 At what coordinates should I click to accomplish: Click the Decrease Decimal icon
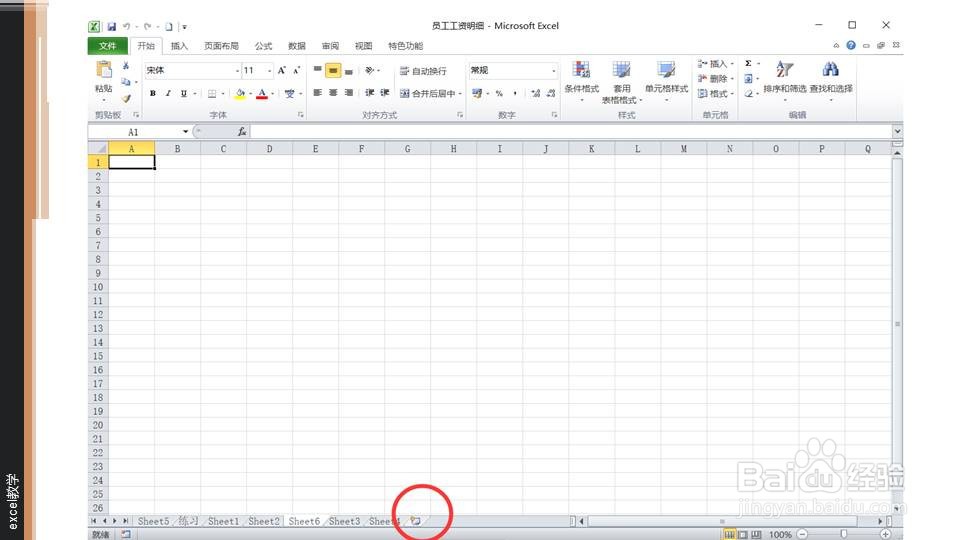551,94
